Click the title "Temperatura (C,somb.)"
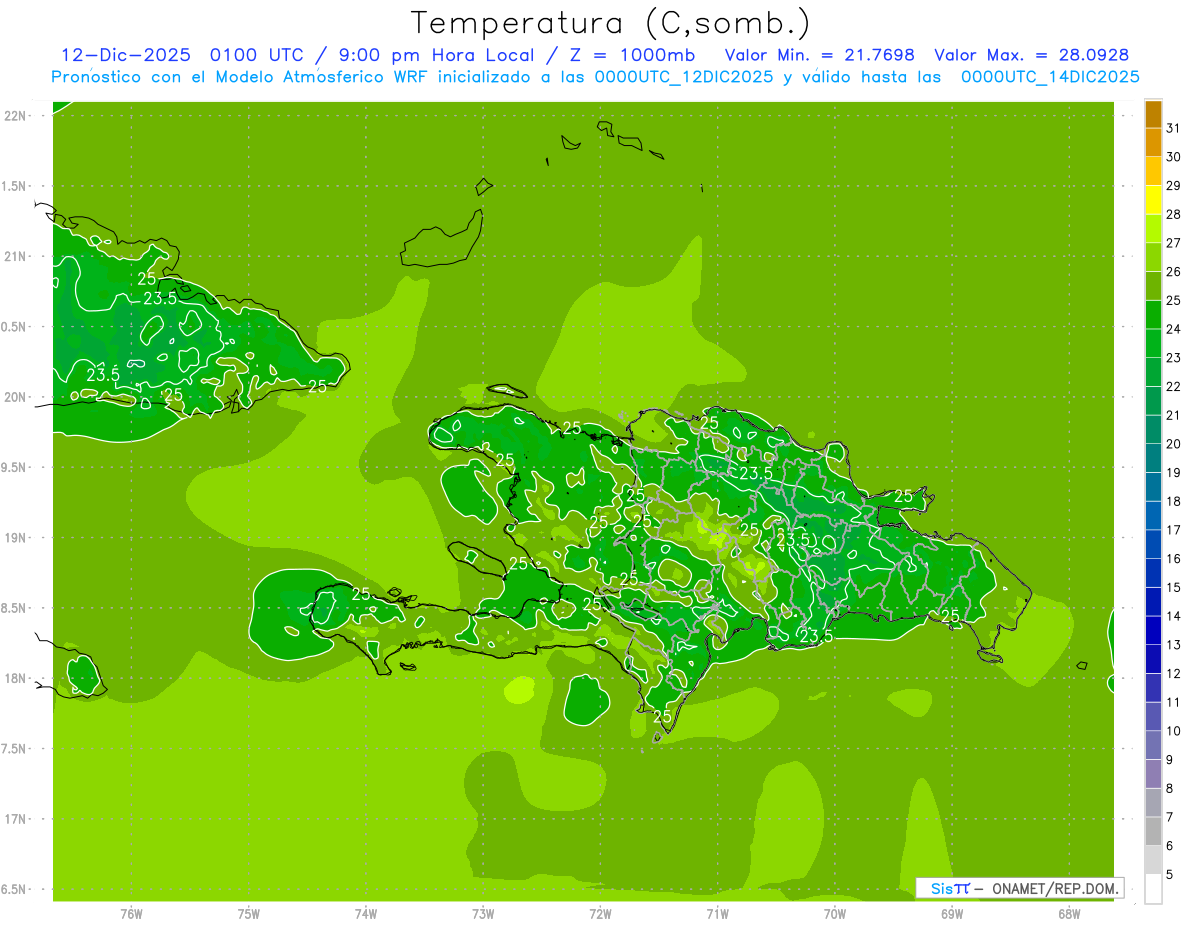This screenshot has height=927, width=1200. (611, 22)
